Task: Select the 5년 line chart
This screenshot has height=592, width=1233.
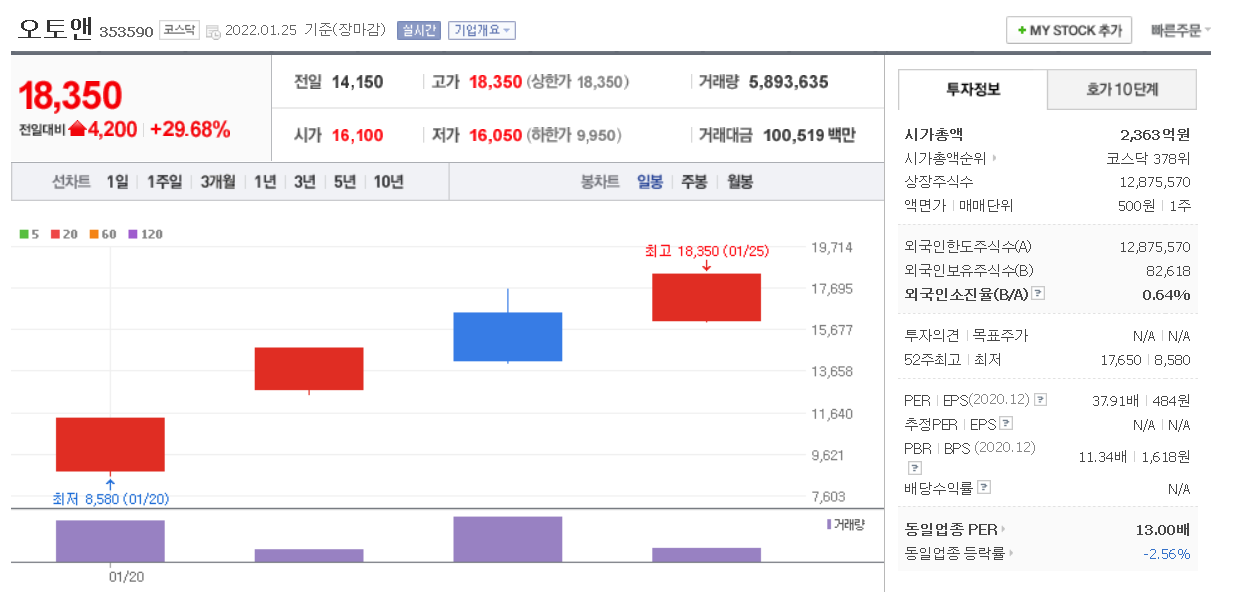Action: (x=345, y=182)
